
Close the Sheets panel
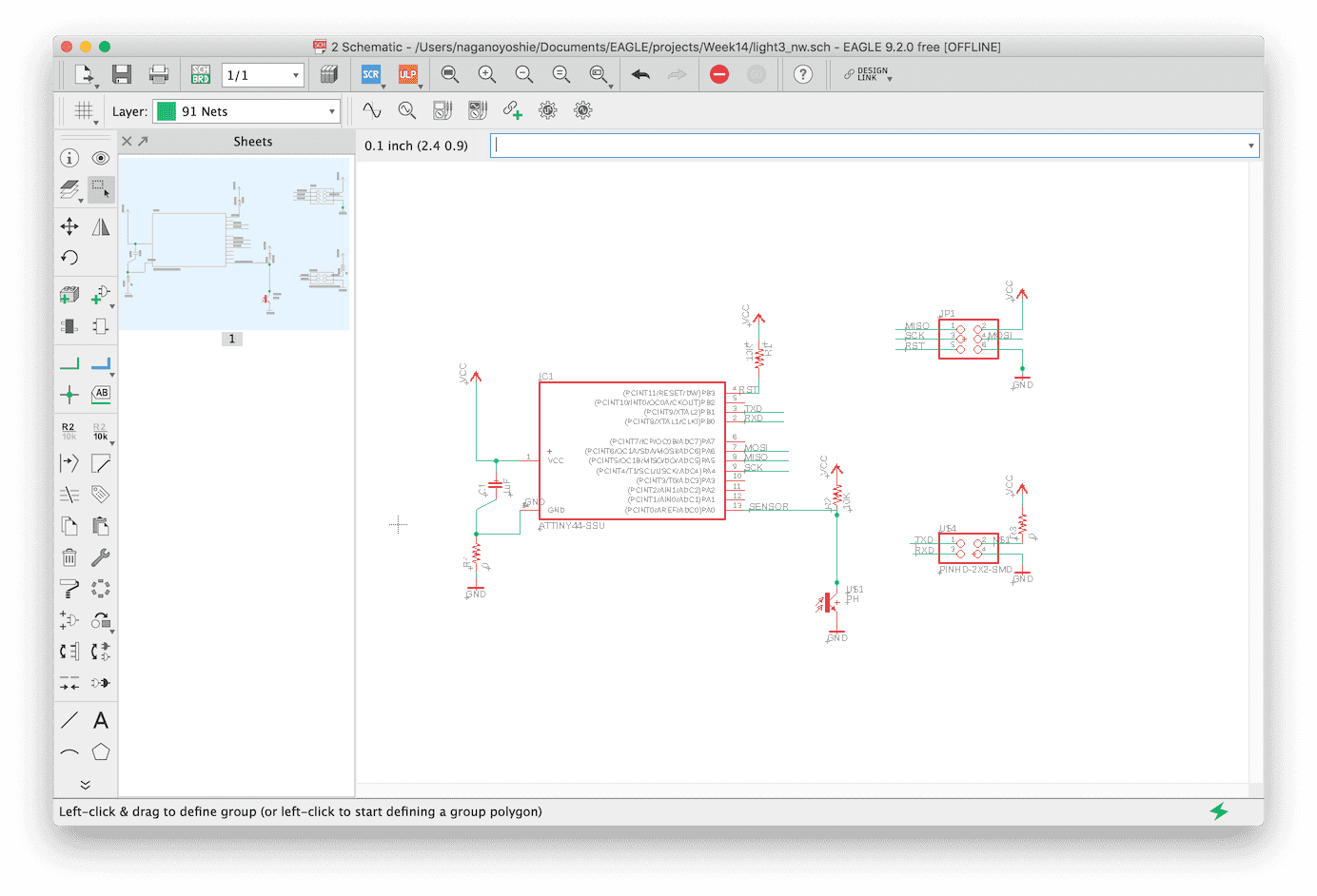pos(127,141)
